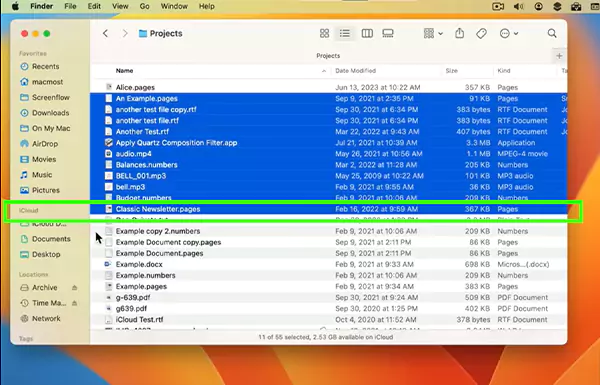Sort by the Name column header
This screenshot has width=600, height=385.
point(124,71)
